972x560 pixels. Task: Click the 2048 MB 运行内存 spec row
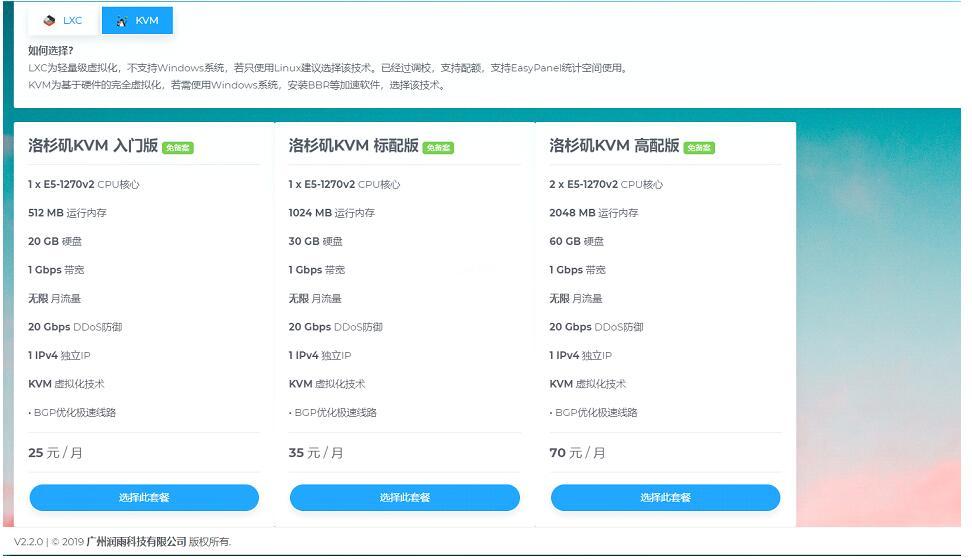[593, 213]
